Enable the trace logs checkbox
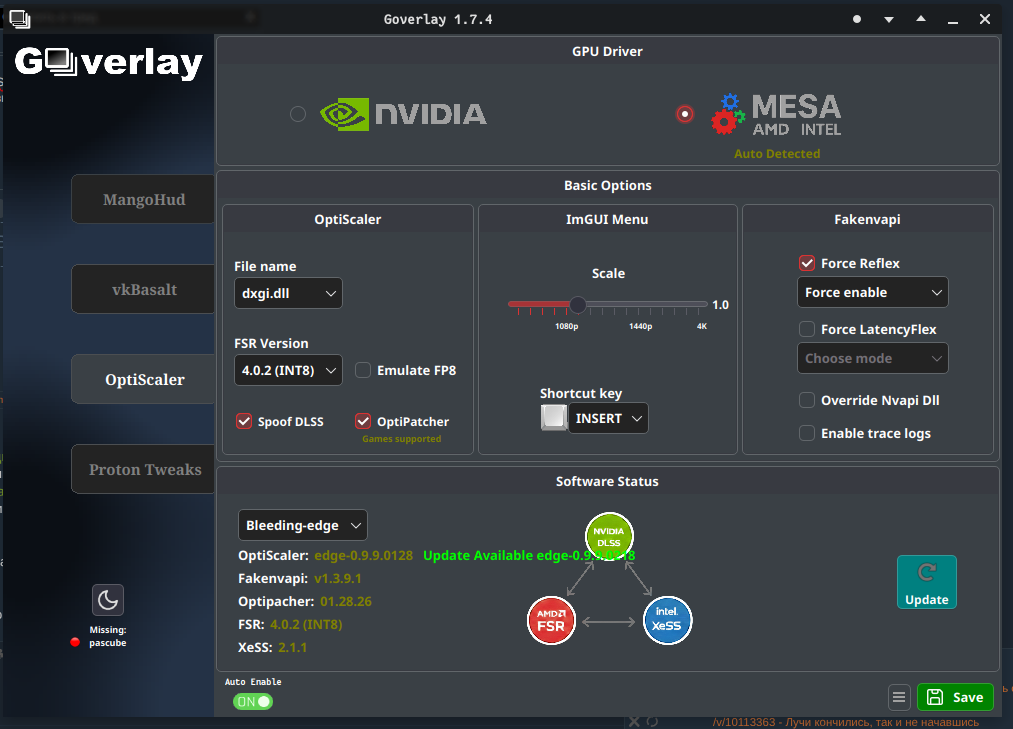This screenshot has width=1013, height=729. pyautogui.click(x=807, y=433)
